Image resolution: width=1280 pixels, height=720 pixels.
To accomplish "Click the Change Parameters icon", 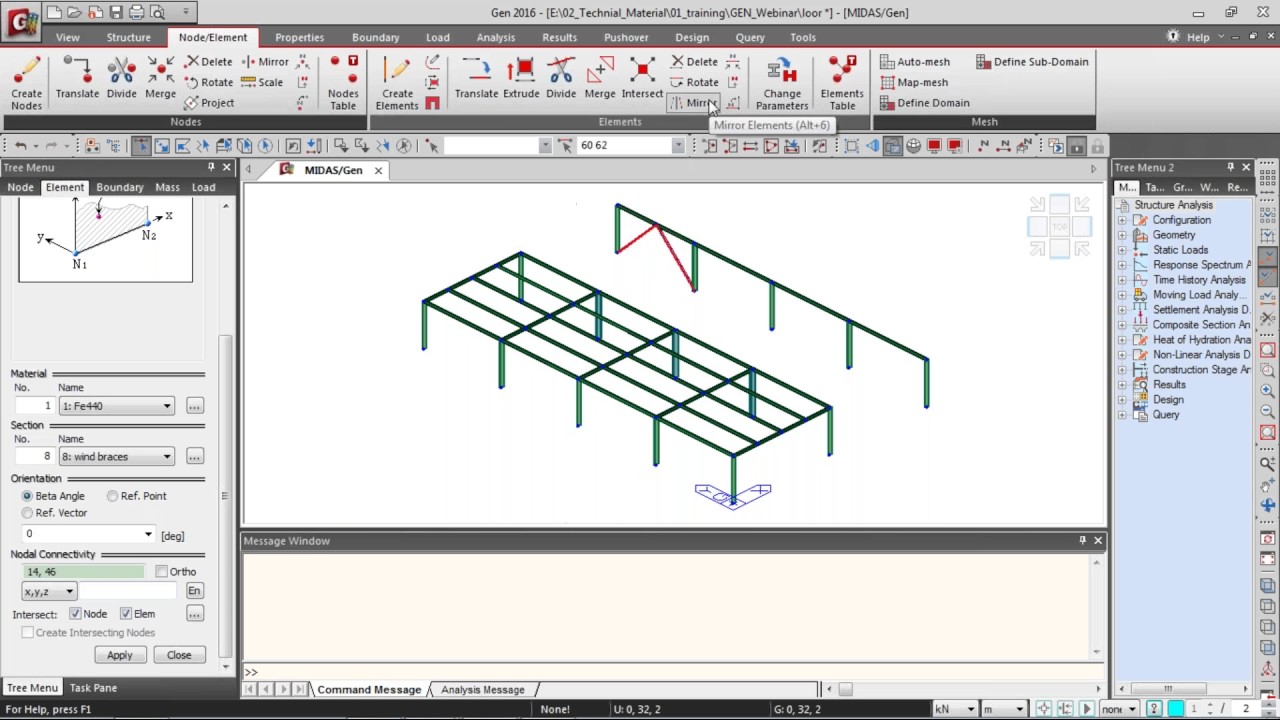I will tap(782, 82).
